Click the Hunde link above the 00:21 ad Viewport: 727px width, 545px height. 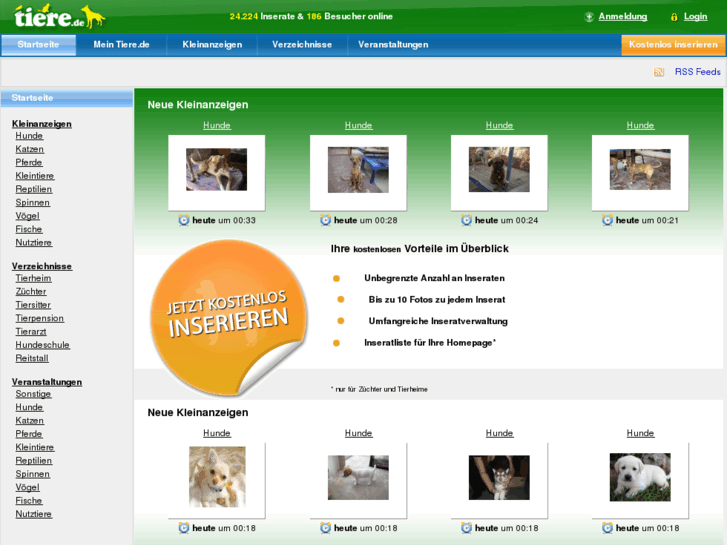tap(640, 125)
